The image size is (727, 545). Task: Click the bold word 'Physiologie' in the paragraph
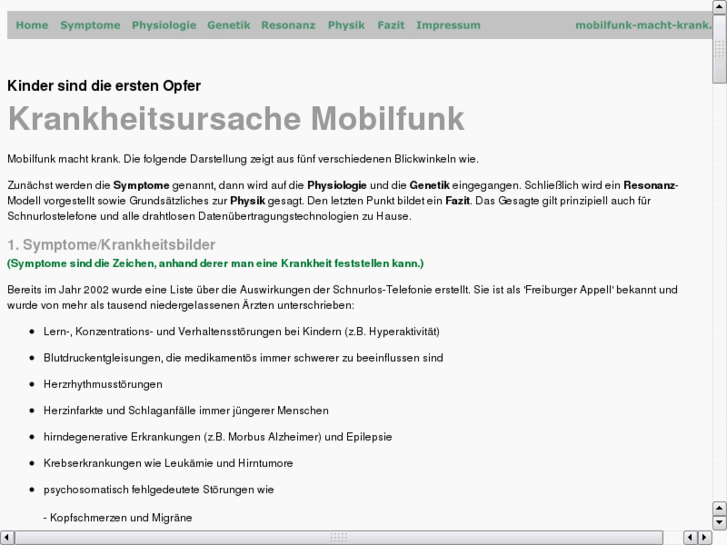(x=337, y=186)
